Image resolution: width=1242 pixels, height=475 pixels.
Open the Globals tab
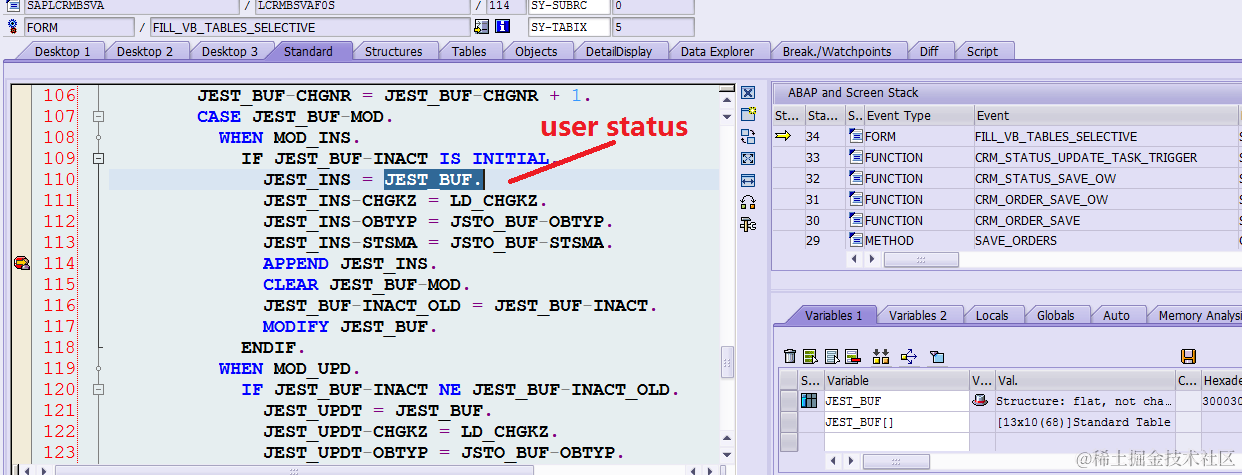(1055, 315)
